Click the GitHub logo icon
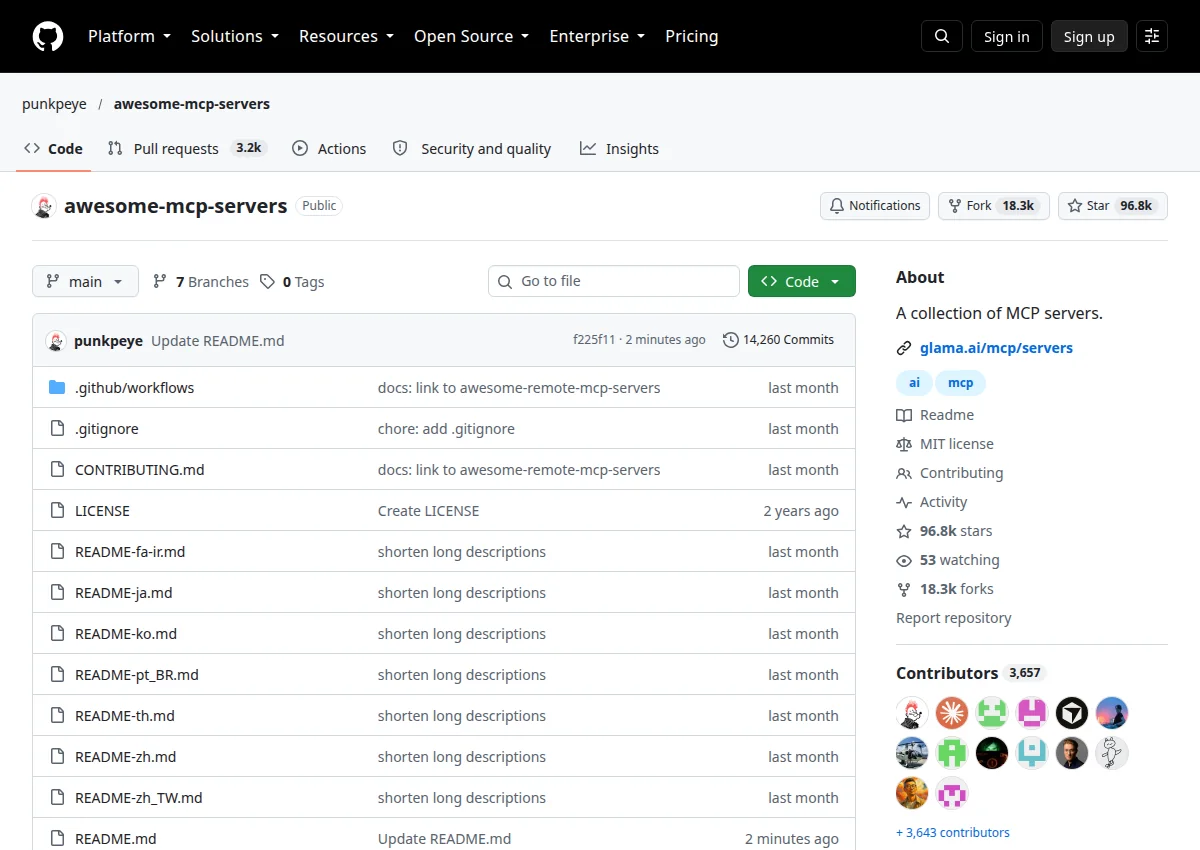The image size is (1200, 850). (48, 36)
